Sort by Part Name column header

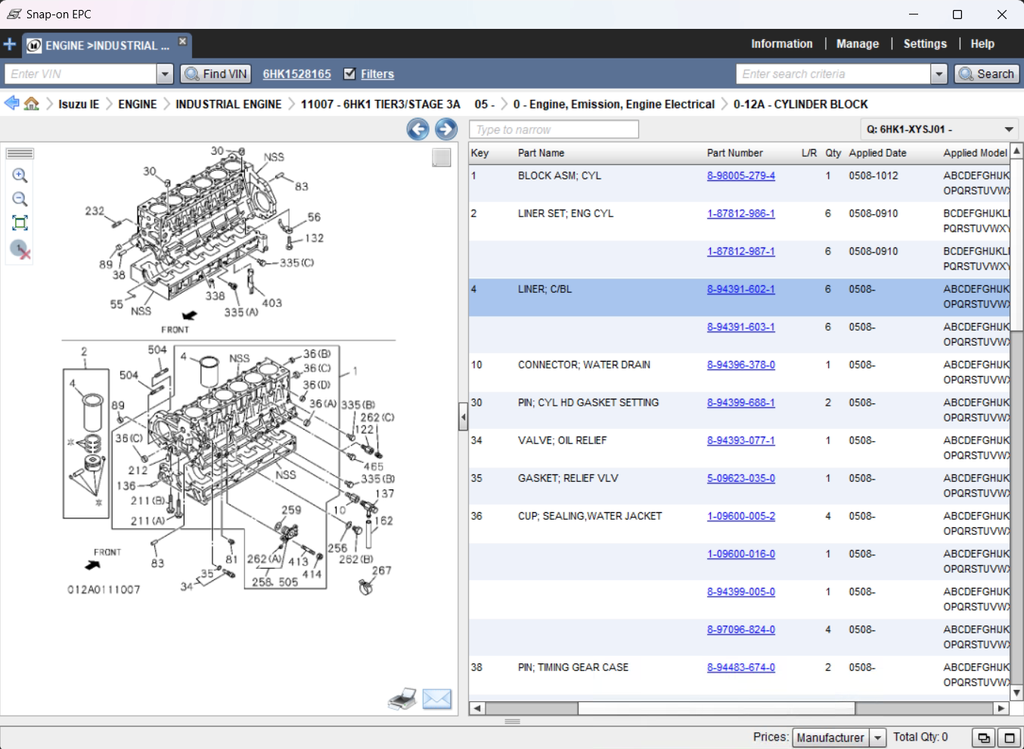point(541,153)
